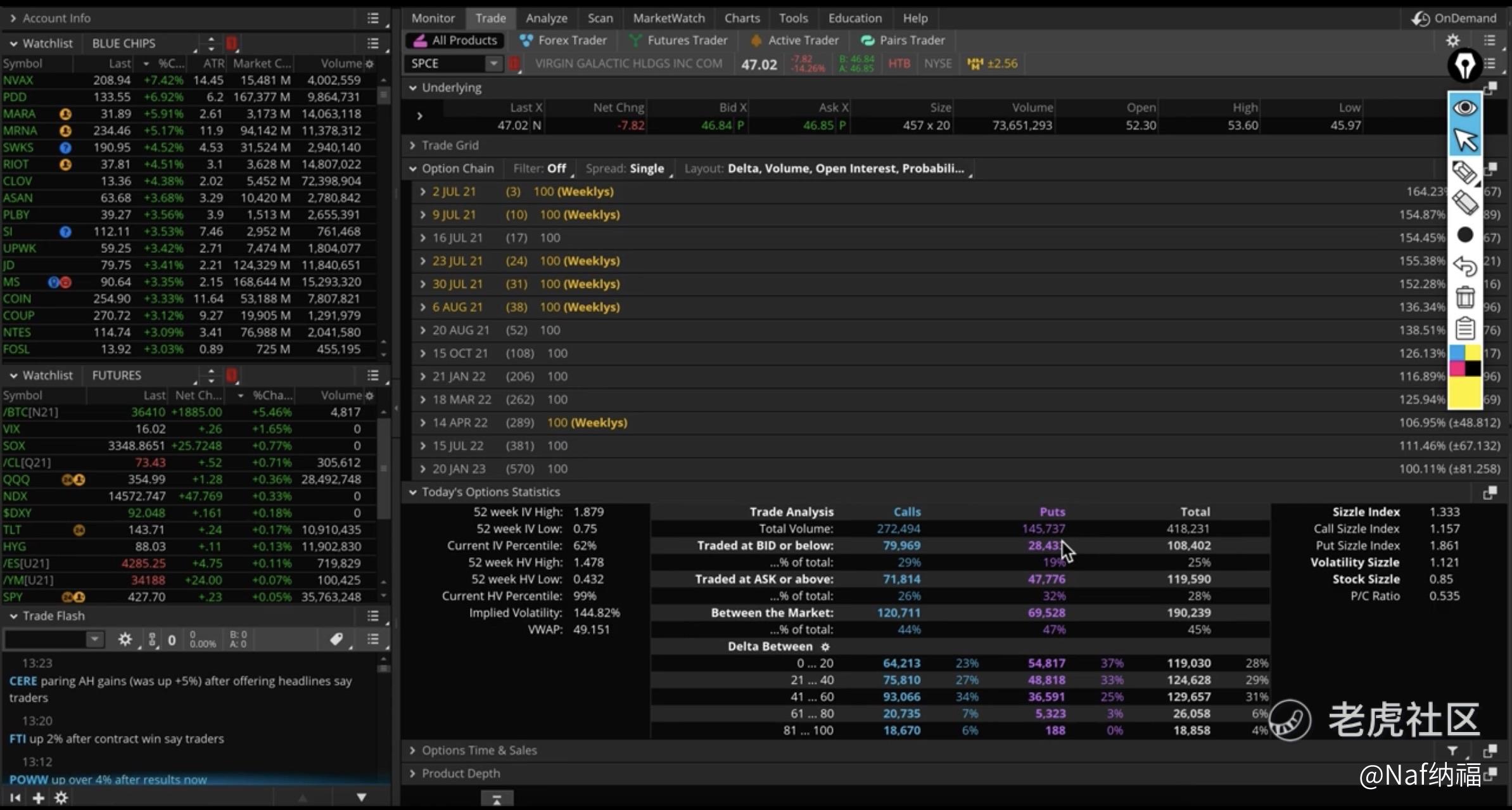Switch to the Analyze tab
Screen dimensions: 1512x810
point(546,18)
